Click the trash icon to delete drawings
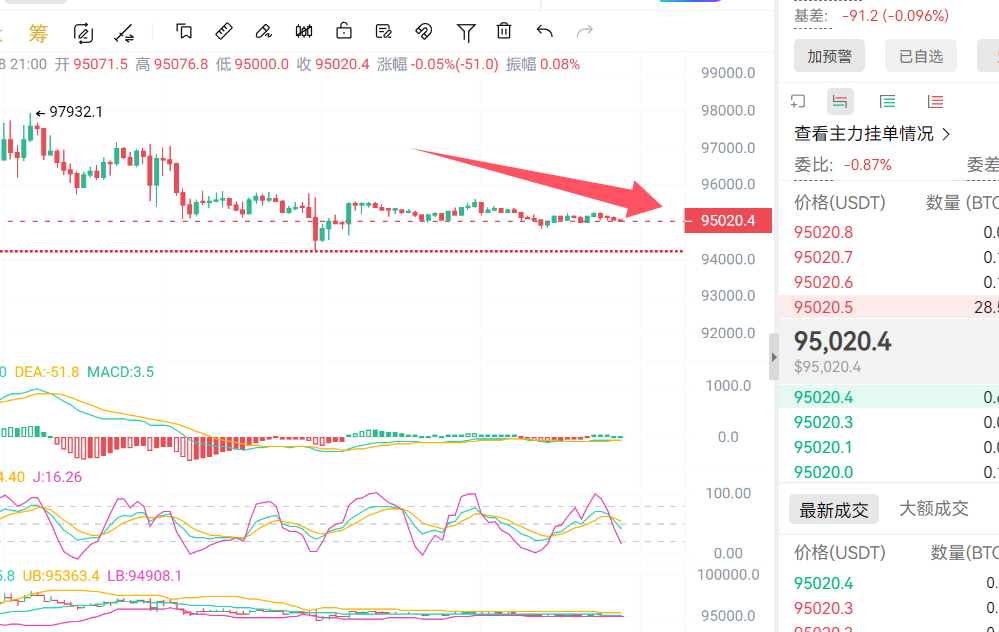 tap(505, 32)
